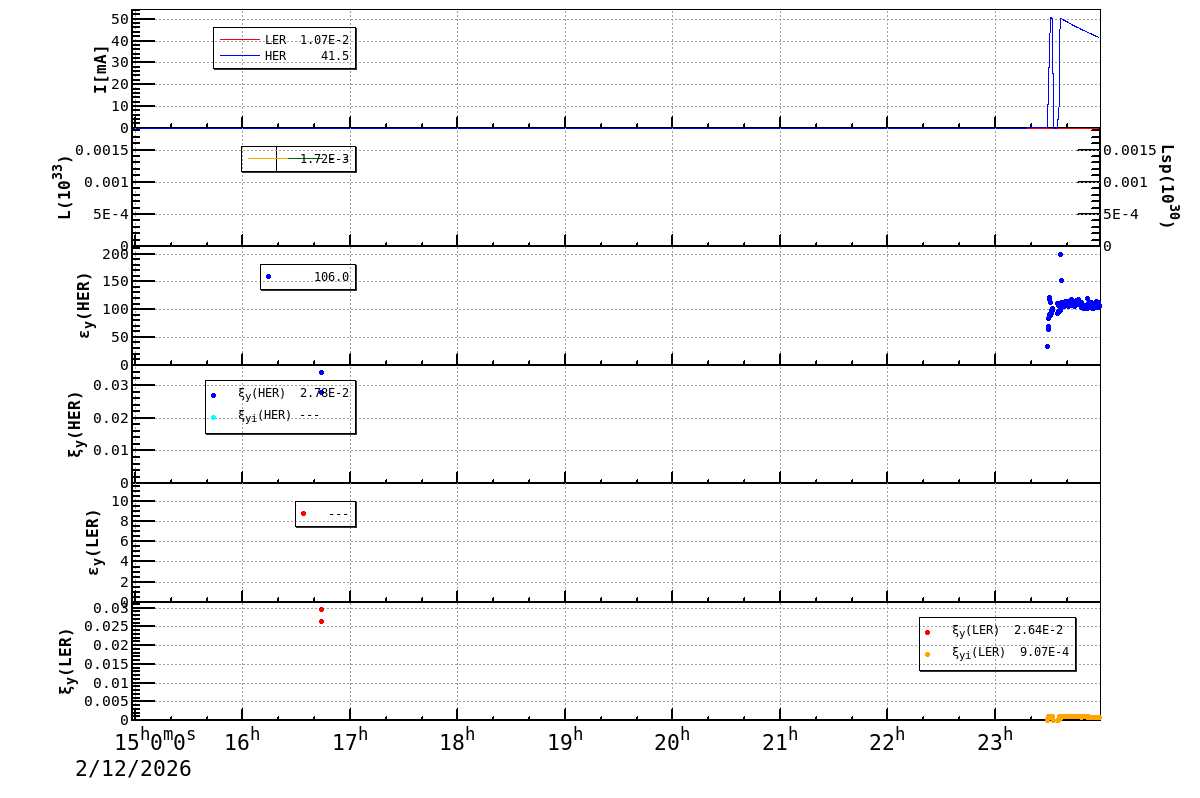Click the 23h tick label on time axis

pyautogui.click(x=995, y=742)
